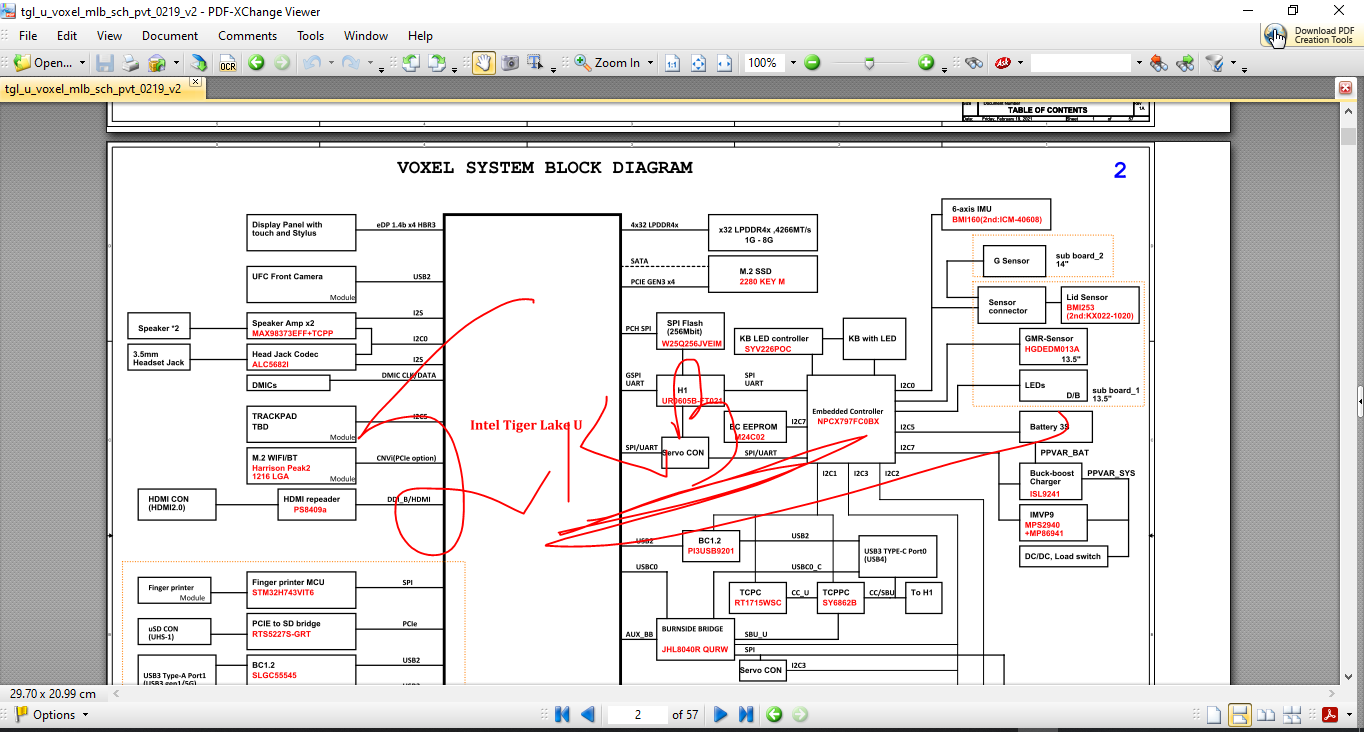Select facing pages layout
This screenshot has height=732, width=1364.
1266,714
